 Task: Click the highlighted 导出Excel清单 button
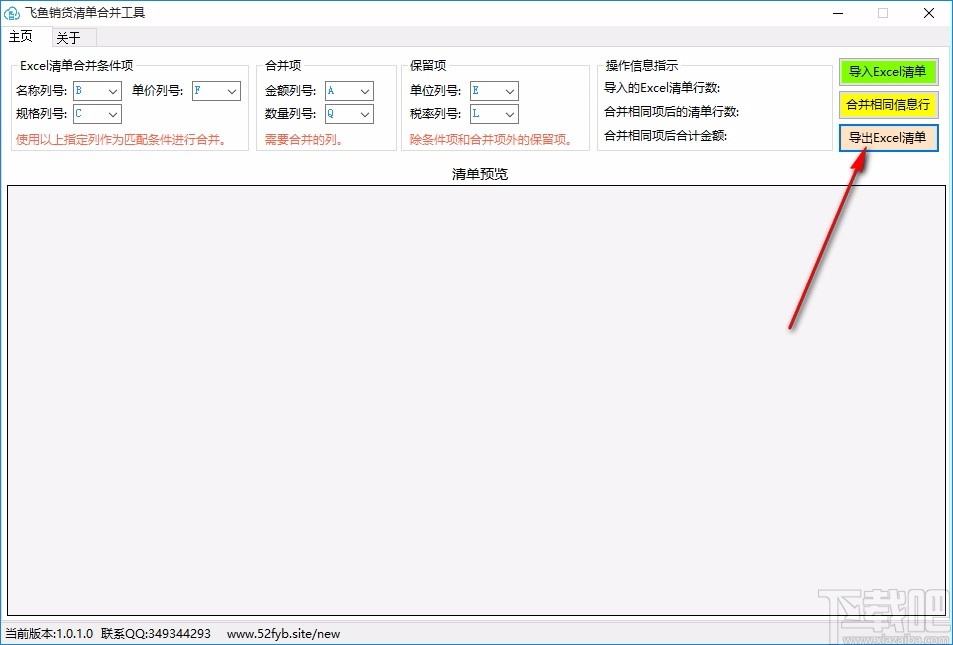887,137
